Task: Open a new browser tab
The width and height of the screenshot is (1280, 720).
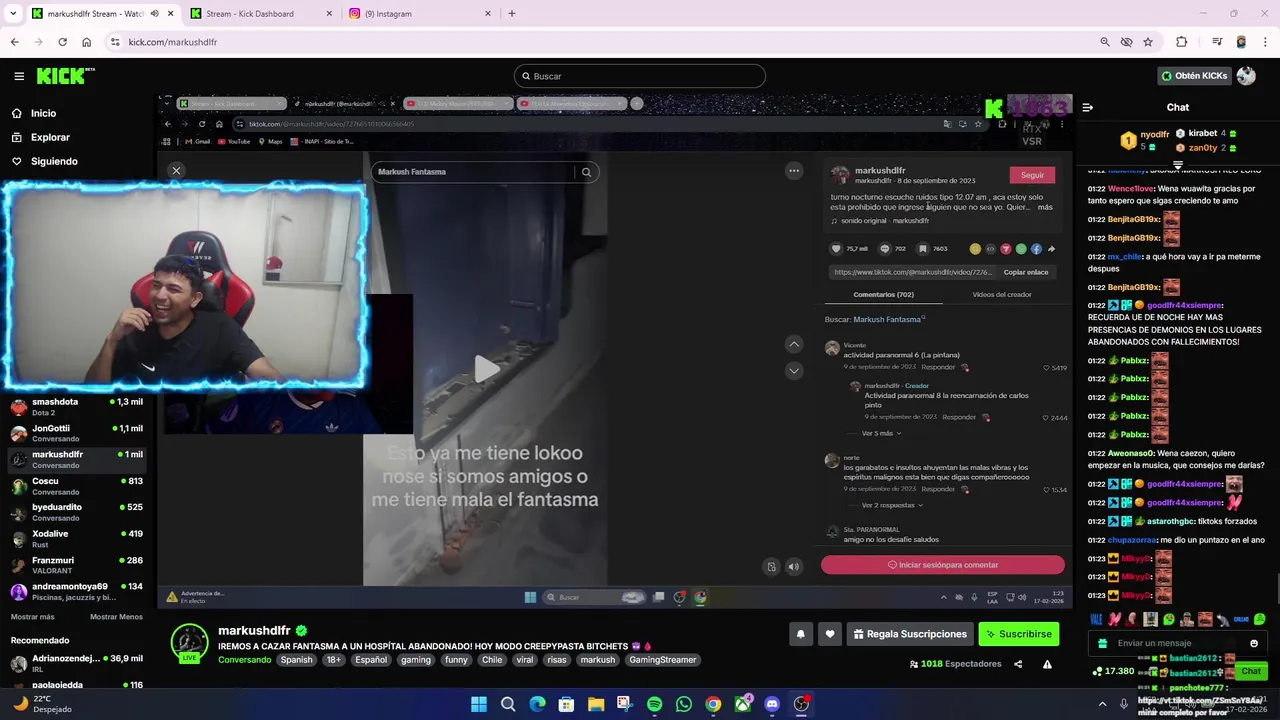Action: coord(512,14)
